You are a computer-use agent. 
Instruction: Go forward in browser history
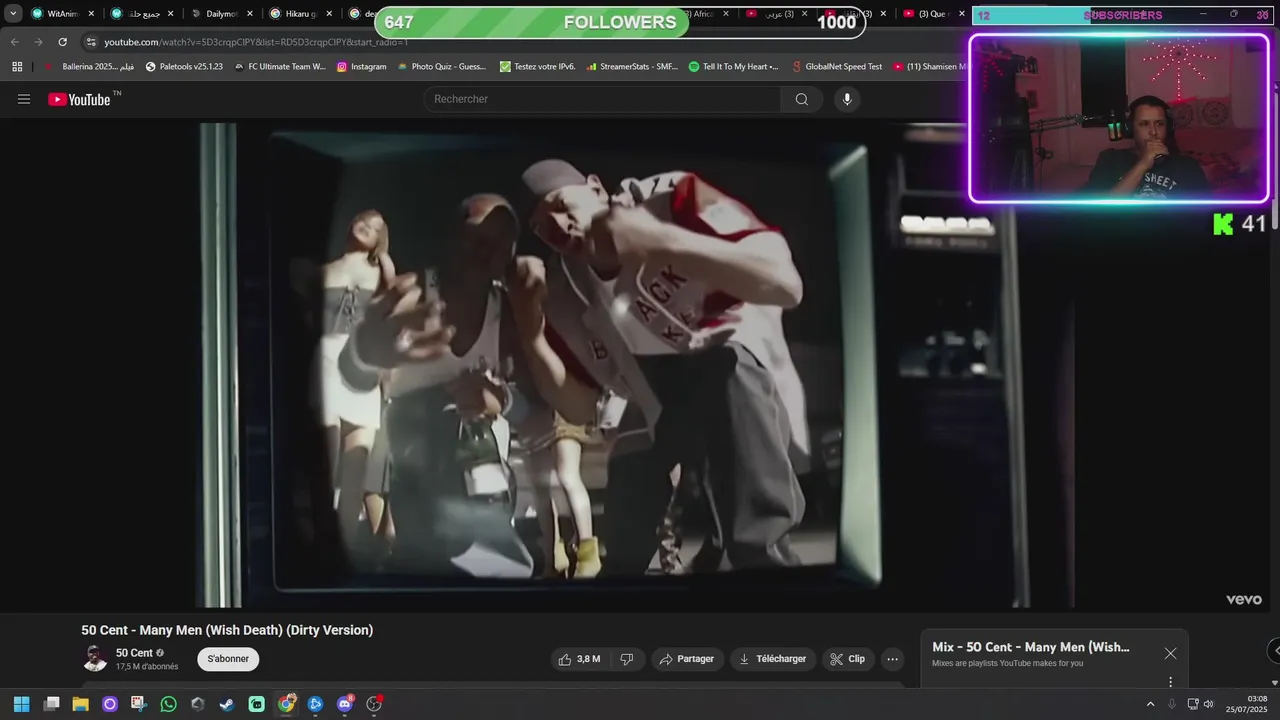click(38, 42)
